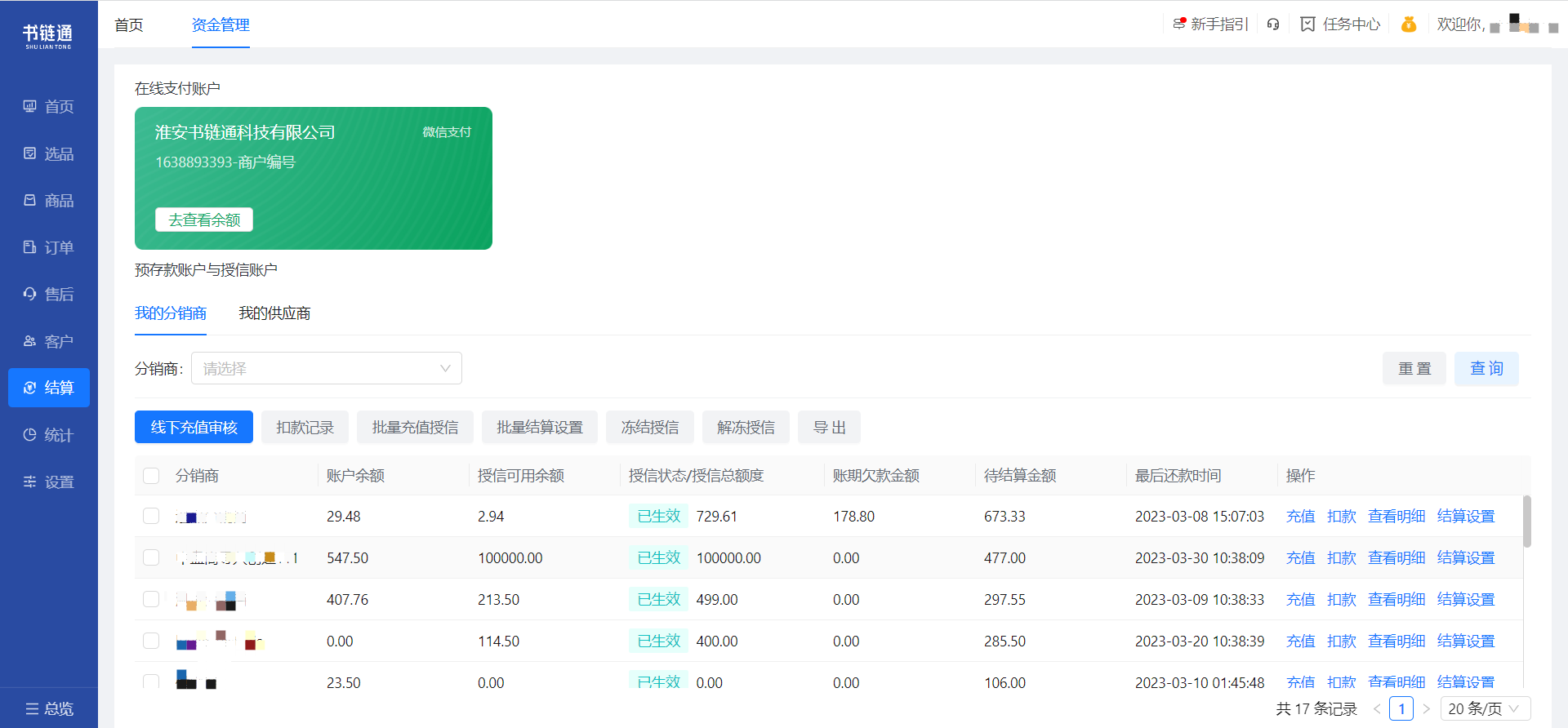Click the 欢迎你 user greeting

(1461, 24)
